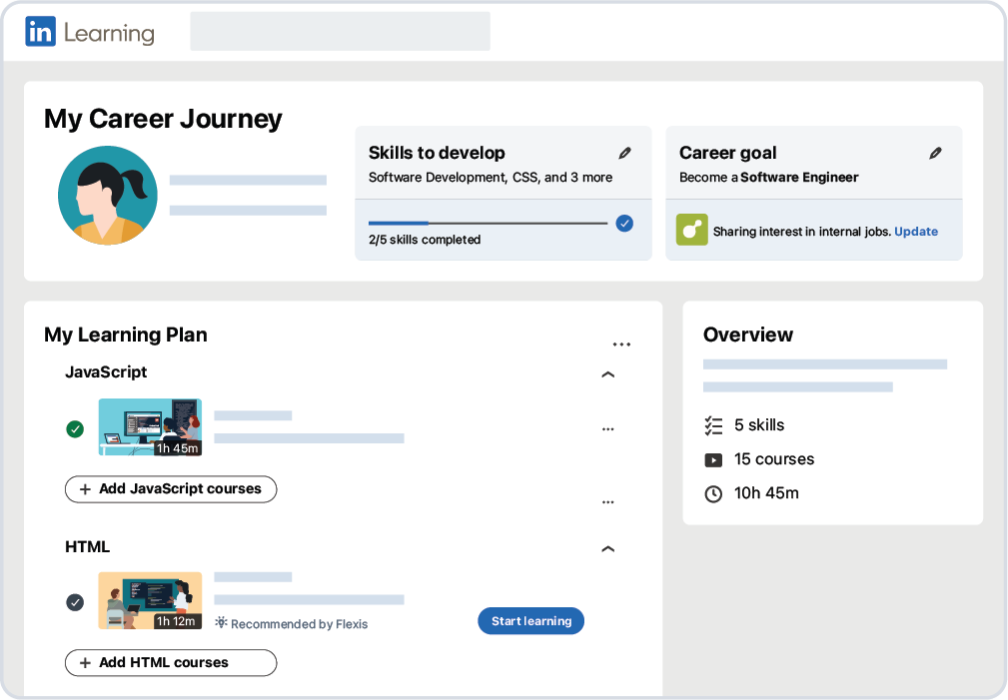Click the Update link for internal jobs
1008x700 pixels.
915,231
